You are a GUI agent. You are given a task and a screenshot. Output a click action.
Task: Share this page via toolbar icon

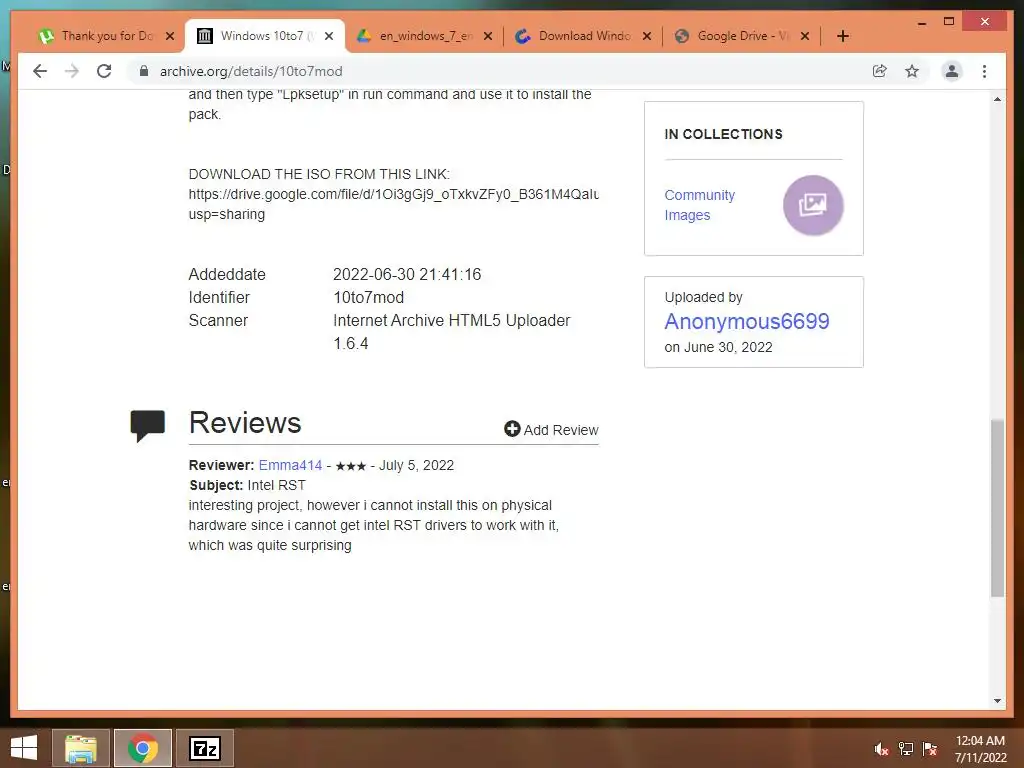tap(880, 71)
